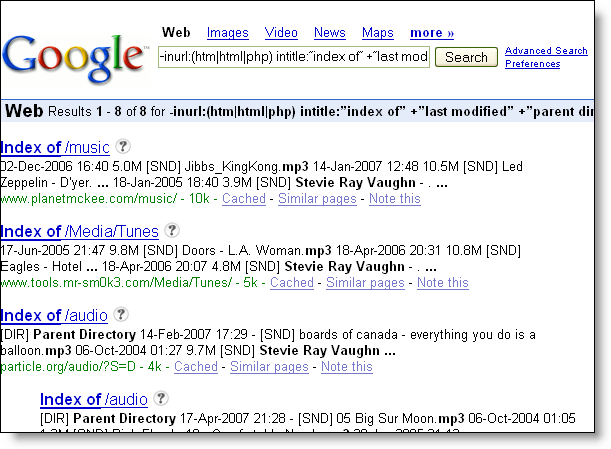Screen dimensions: 611x449
Task: Open the Index of /Media/Tunes result
Action: pyautogui.click(x=80, y=232)
